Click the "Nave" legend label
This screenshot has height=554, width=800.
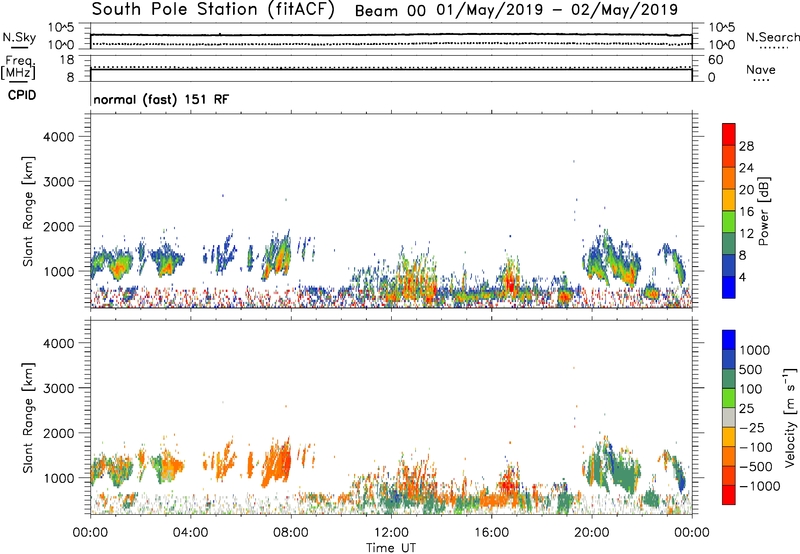[x=761, y=70]
